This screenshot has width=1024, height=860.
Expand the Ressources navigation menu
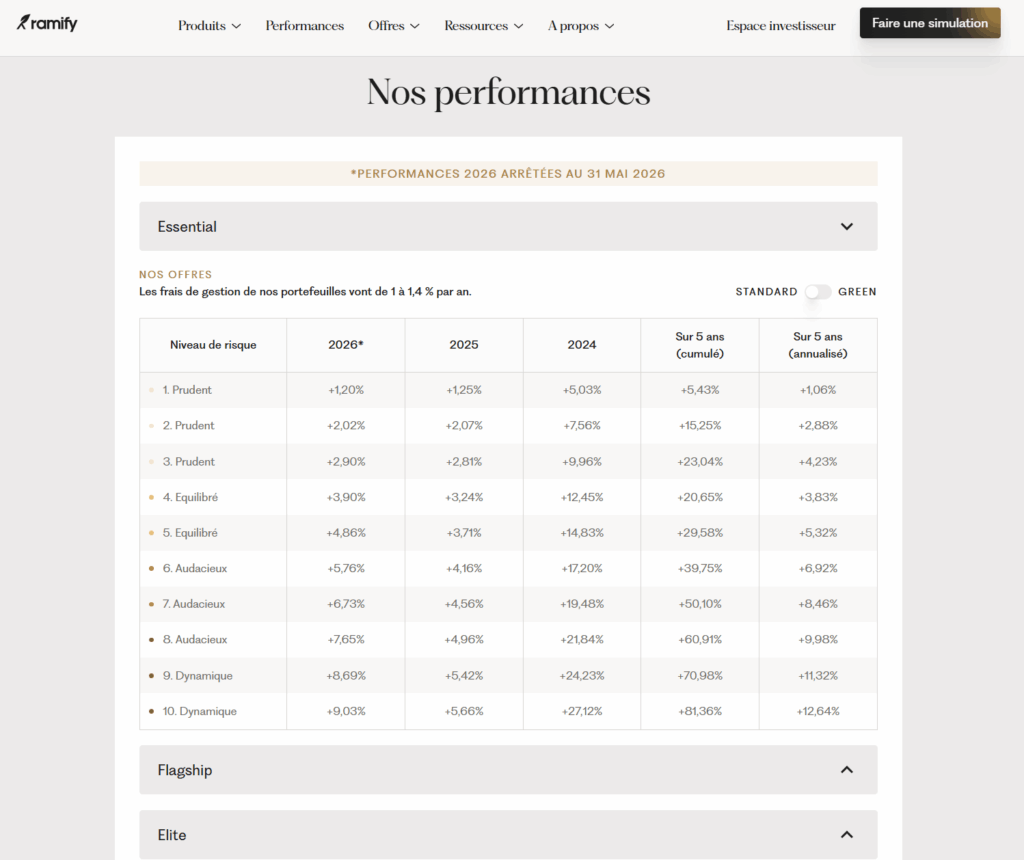tap(483, 26)
